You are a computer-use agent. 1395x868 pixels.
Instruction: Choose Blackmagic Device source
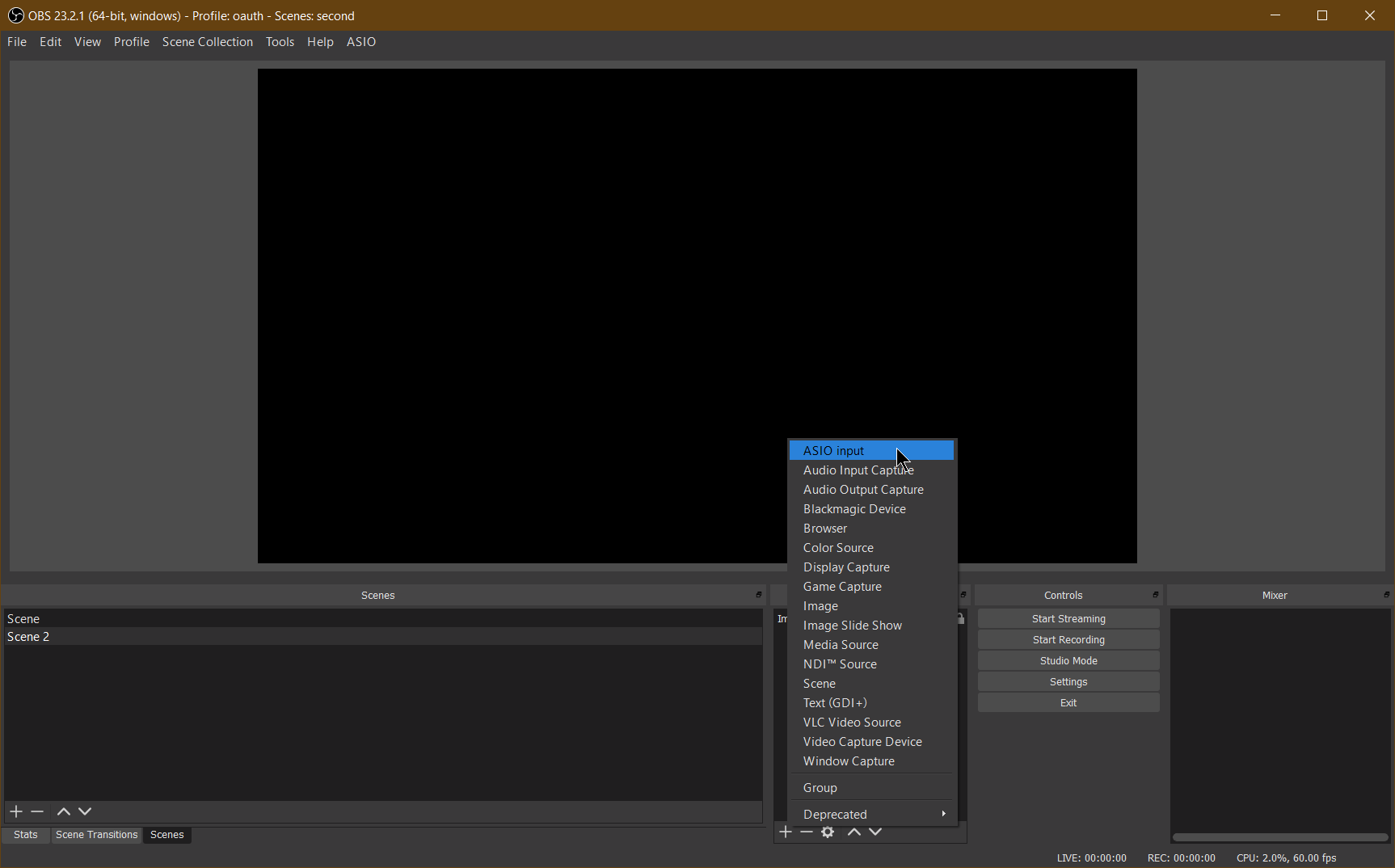pos(872,509)
